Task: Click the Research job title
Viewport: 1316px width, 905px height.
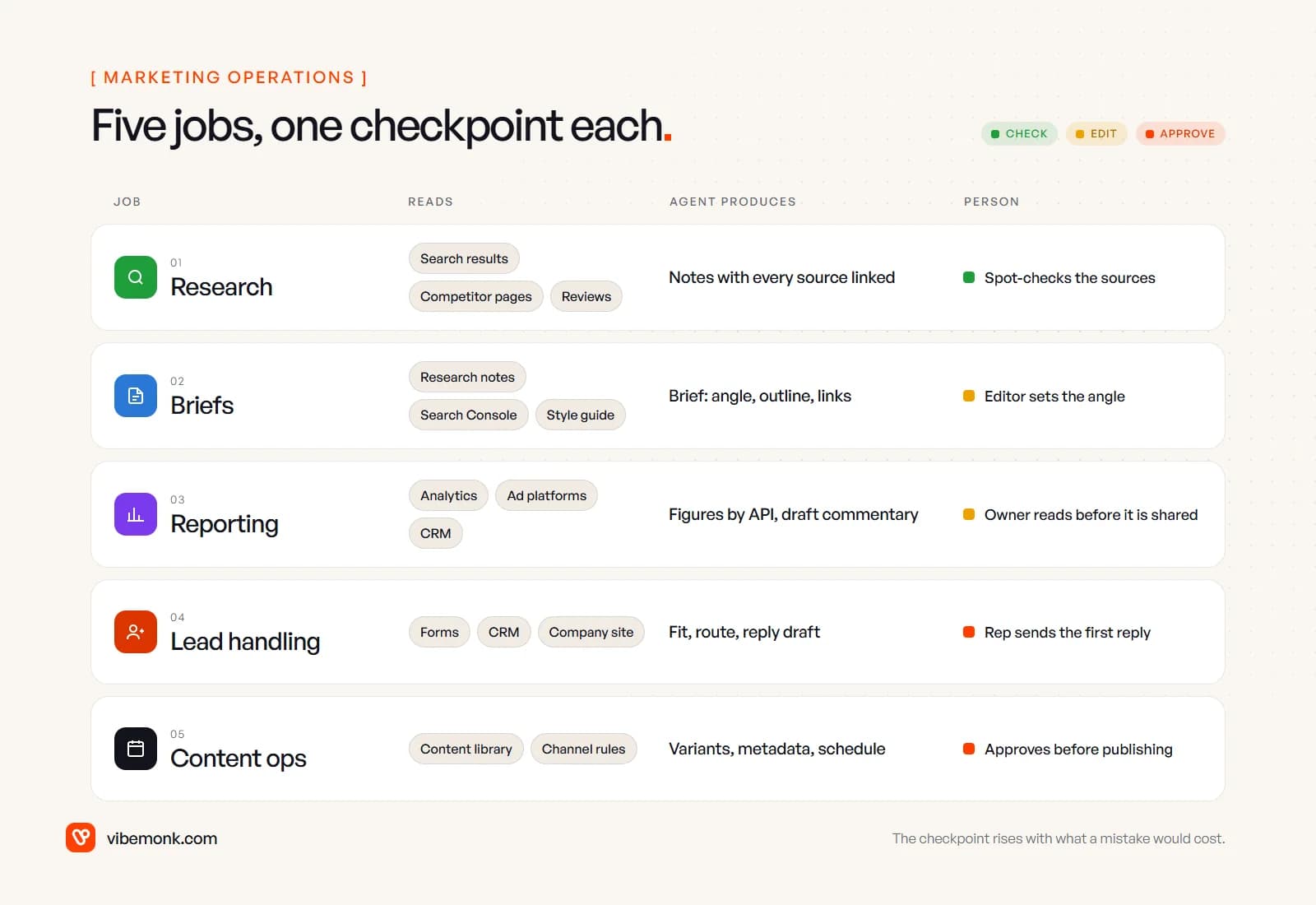Action: (221, 287)
